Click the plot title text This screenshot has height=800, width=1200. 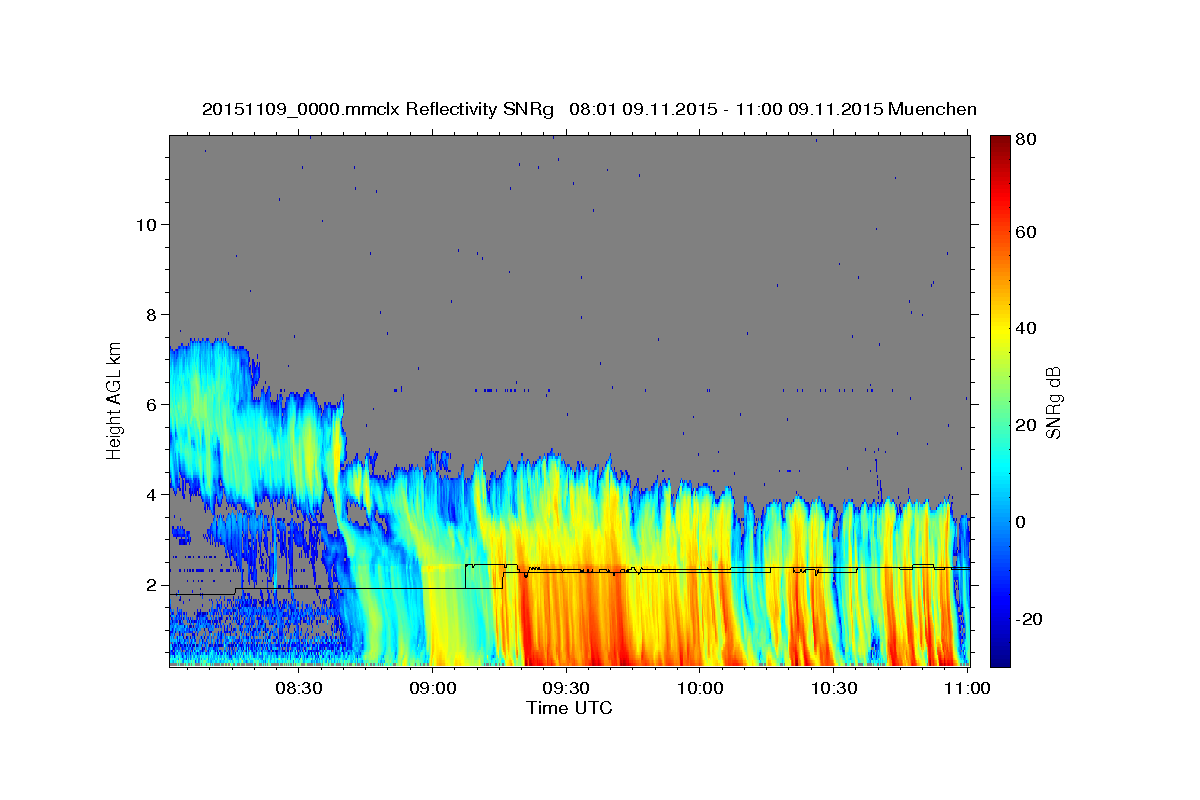coord(589,109)
